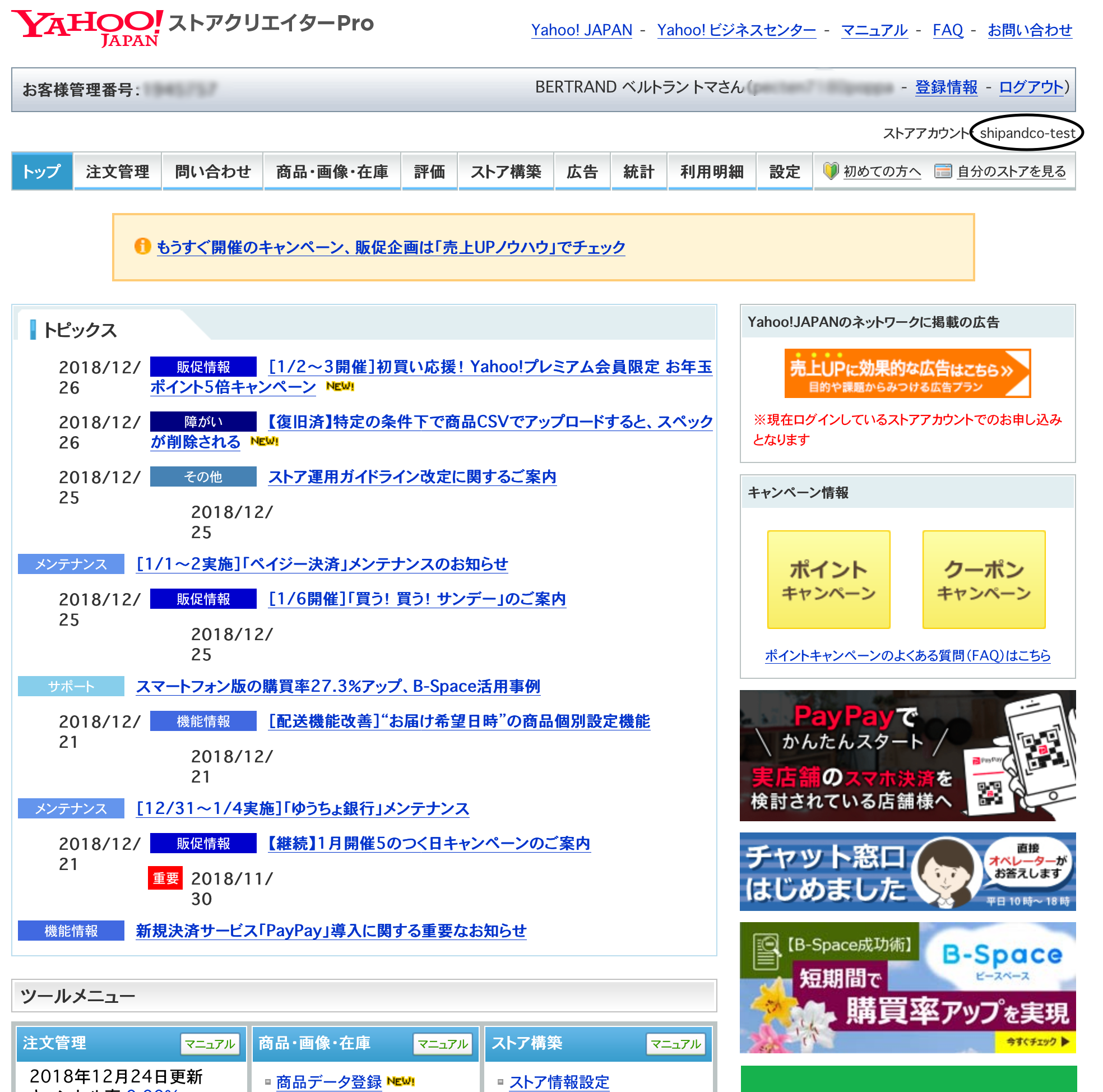Open ストア情報設定 tool link
The image size is (1103, 1092).
tap(559, 1082)
